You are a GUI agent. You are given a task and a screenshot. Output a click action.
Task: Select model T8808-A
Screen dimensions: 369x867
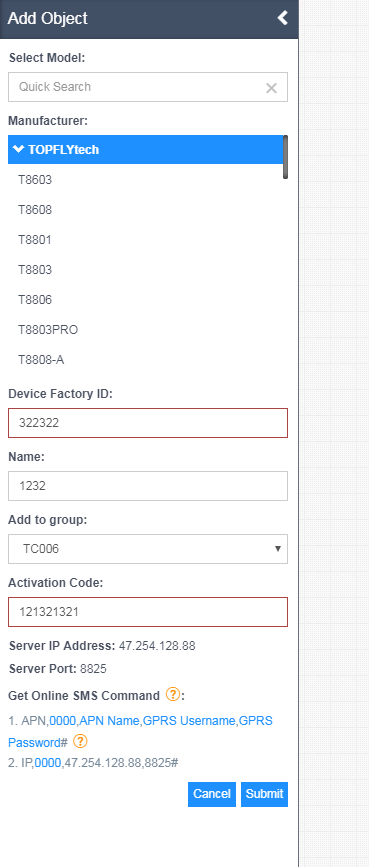click(x=146, y=359)
